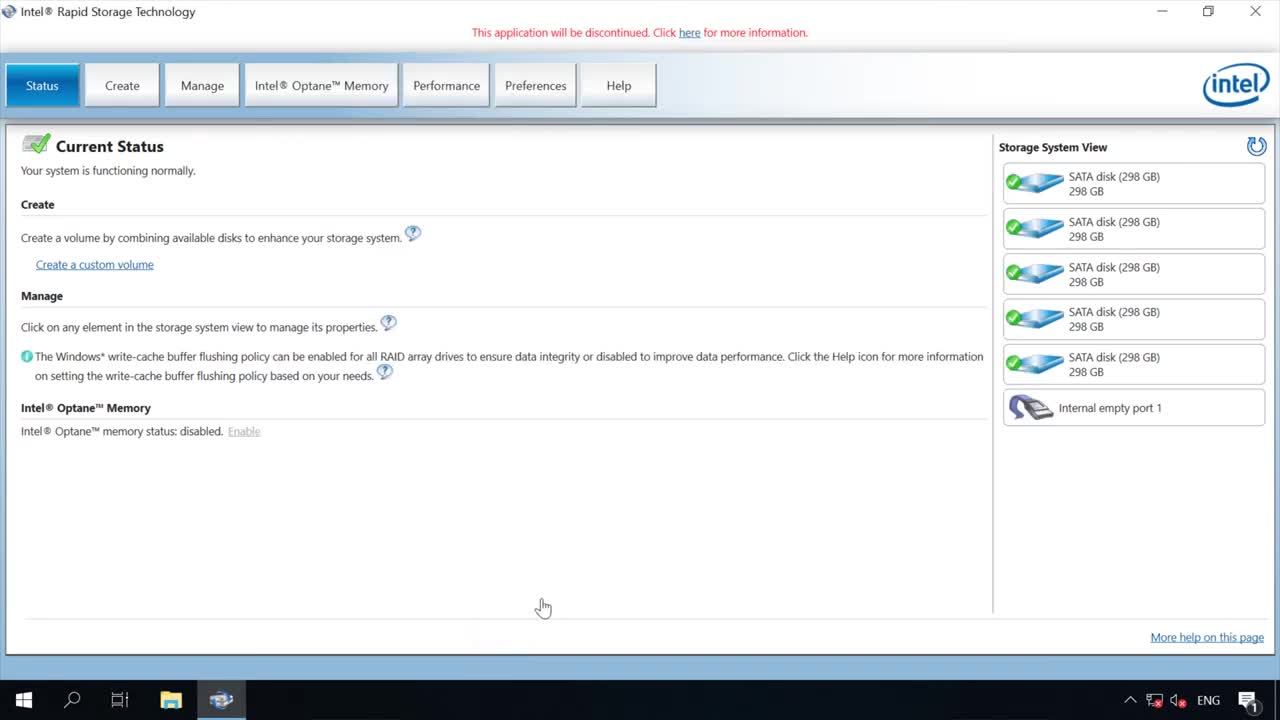Click the Intel Optane Memory section heading
This screenshot has width=1280, height=720.
pyautogui.click(x=86, y=408)
